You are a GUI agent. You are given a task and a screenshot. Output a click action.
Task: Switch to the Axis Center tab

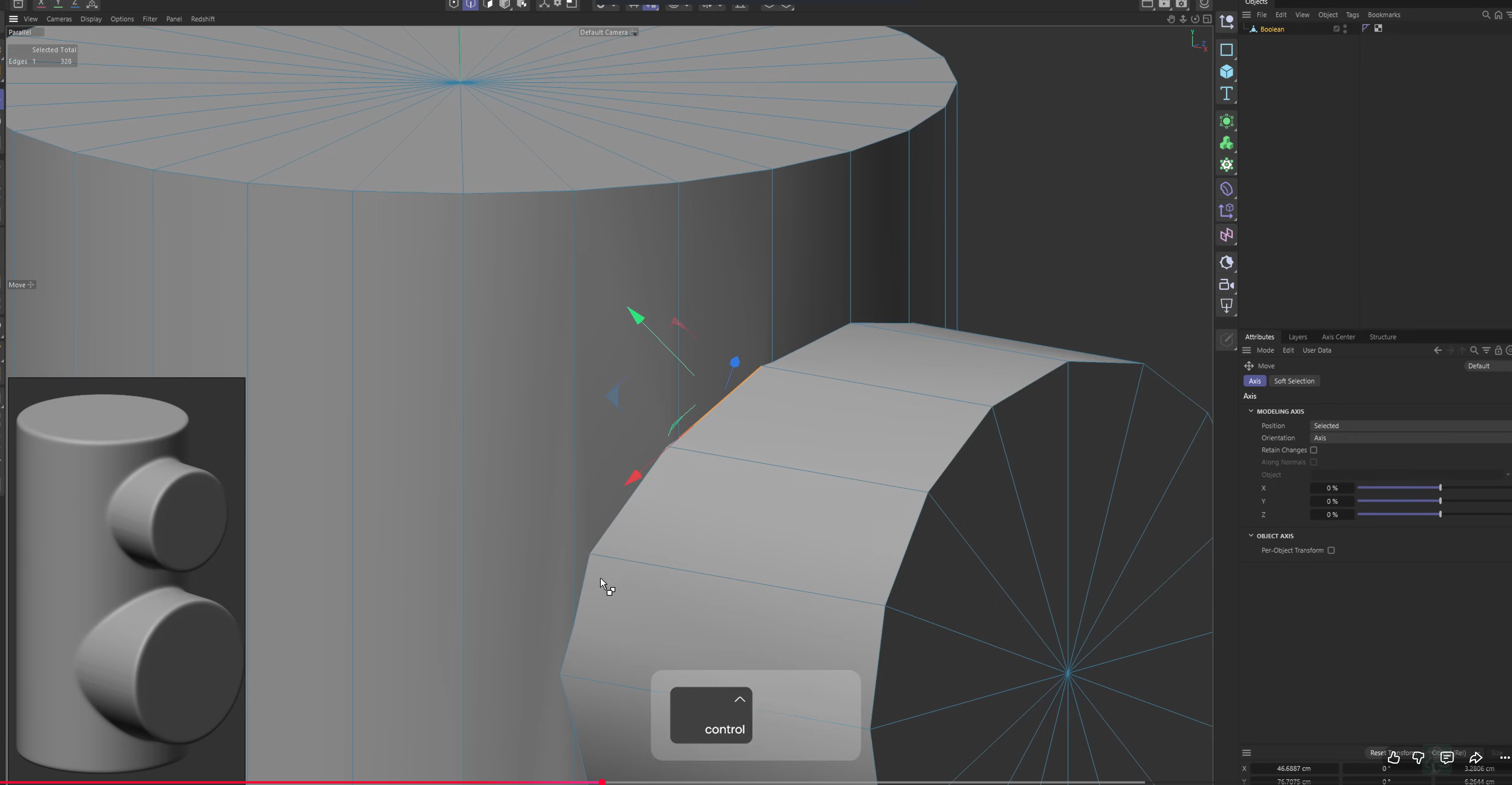tap(1338, 337)
